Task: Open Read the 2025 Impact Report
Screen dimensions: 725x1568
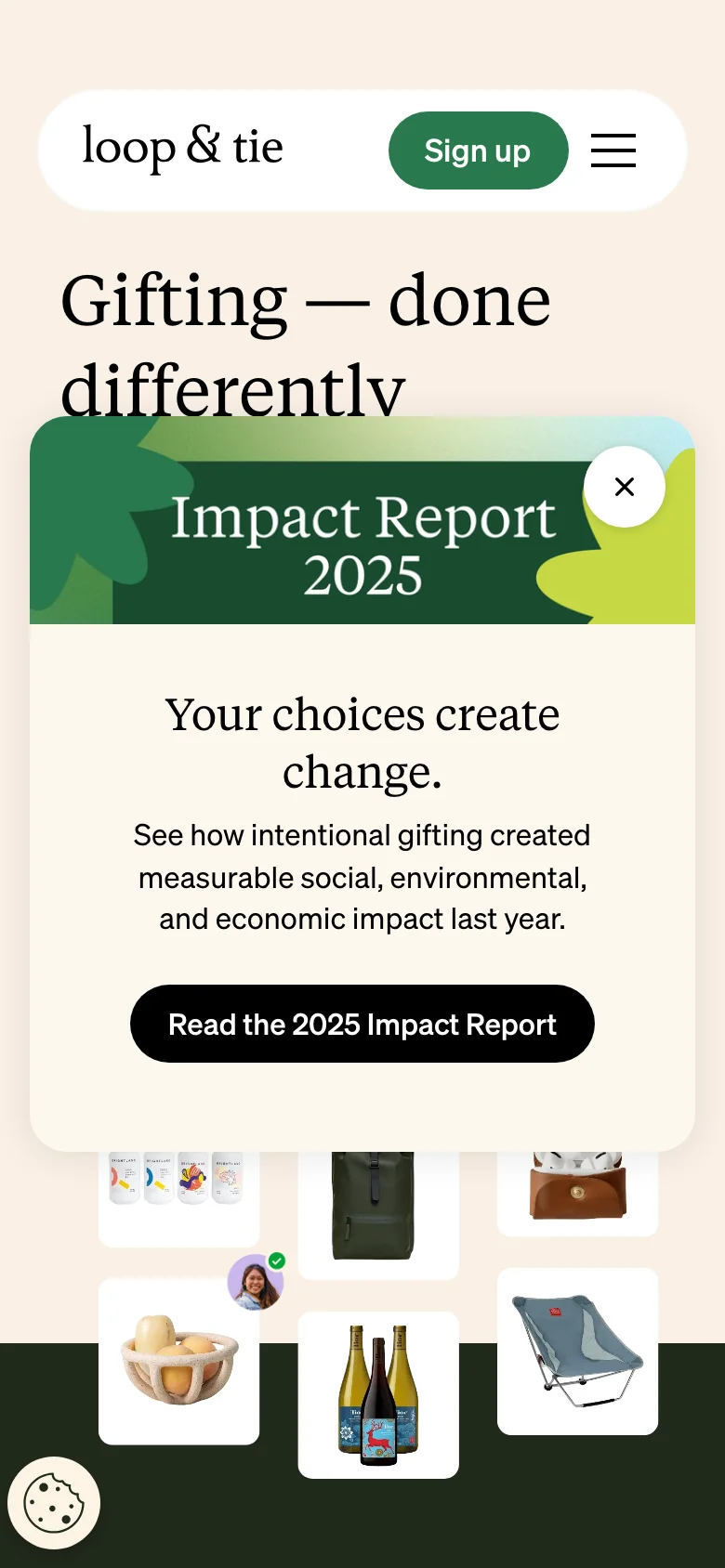Action: [362, 1024]
